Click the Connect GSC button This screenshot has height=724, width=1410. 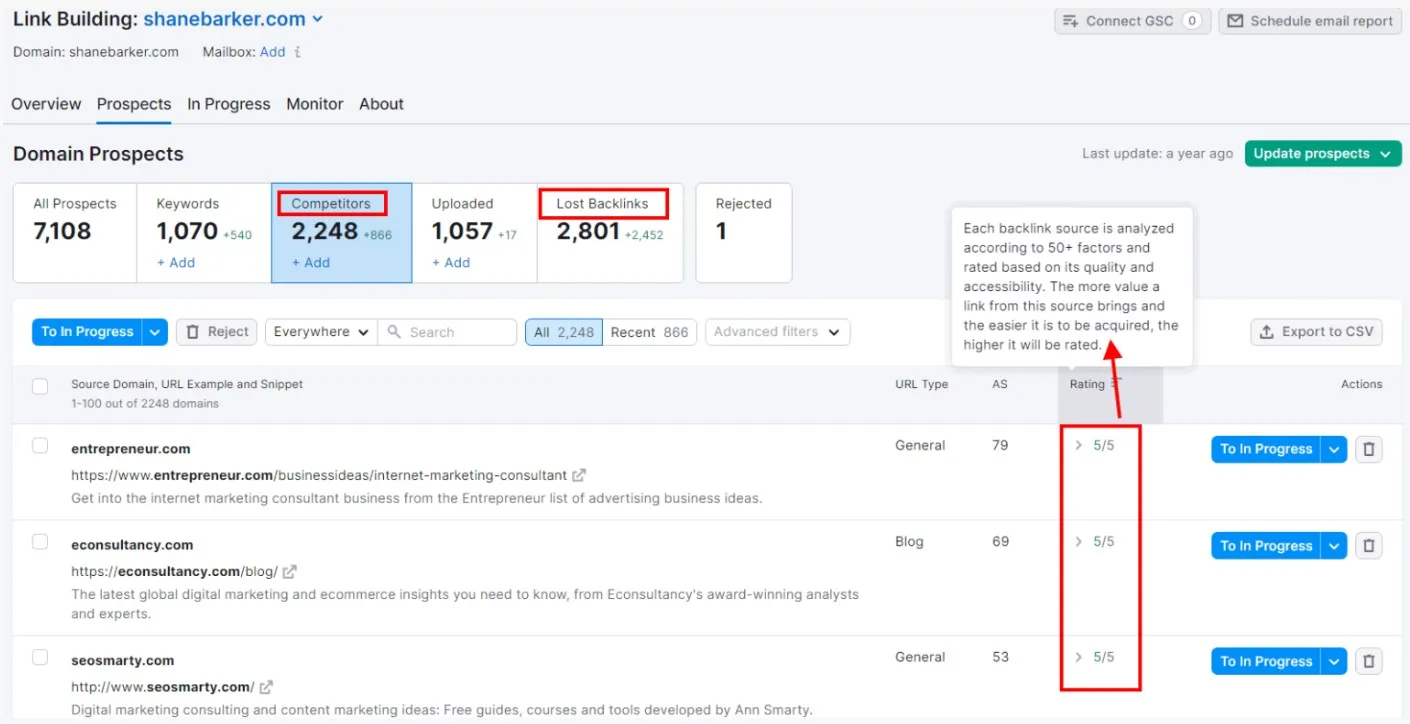click(1132, 21)
